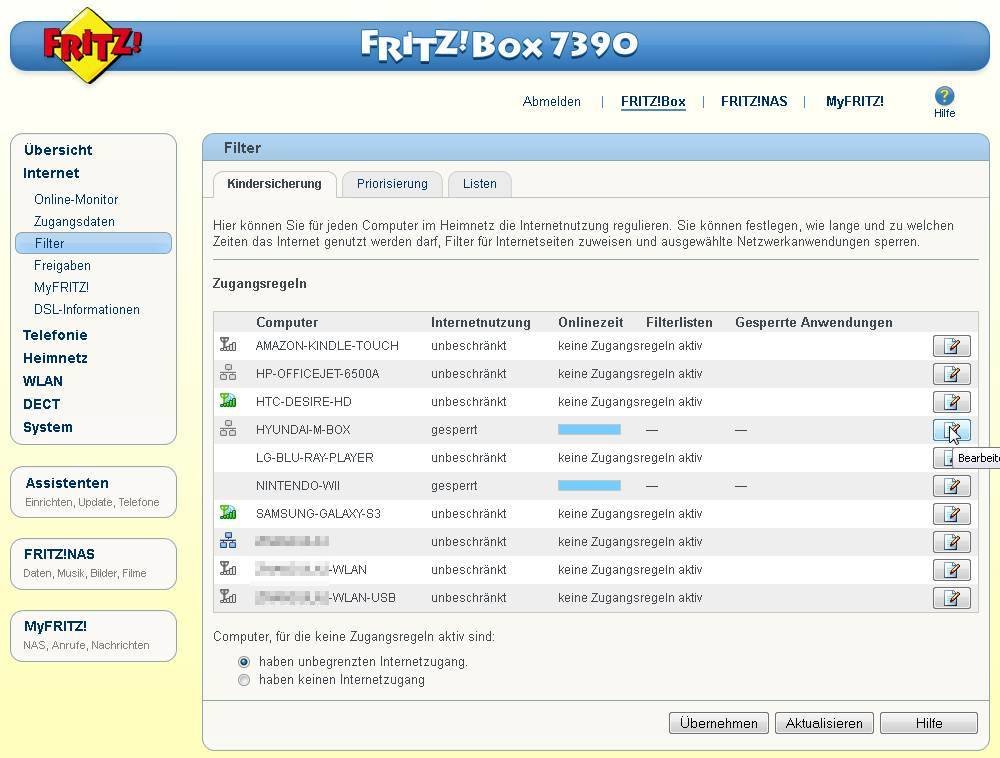
Task: Open Zugangsdaten in sidebar
Action: coord(74,222)
